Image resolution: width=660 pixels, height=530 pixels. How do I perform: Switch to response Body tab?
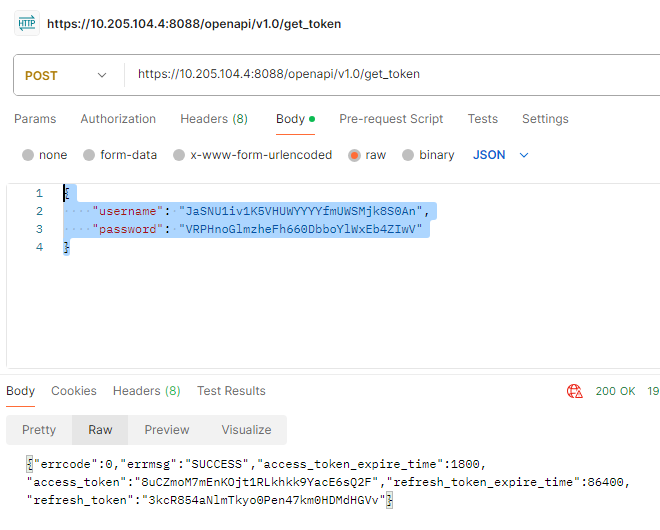pyautogui.click(x=20, y=391)
